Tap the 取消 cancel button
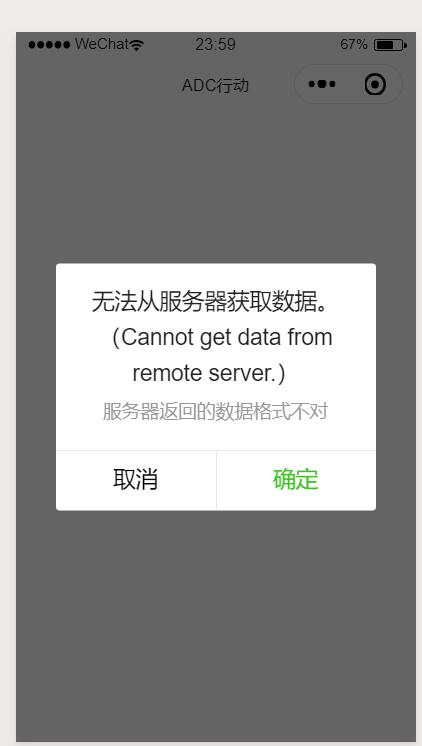Screen dimensions: 422x746 pos(136,481)
